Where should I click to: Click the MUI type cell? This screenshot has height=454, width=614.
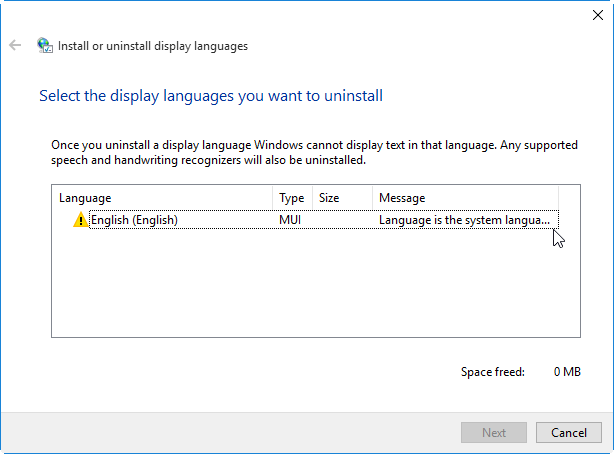(290, 220)
